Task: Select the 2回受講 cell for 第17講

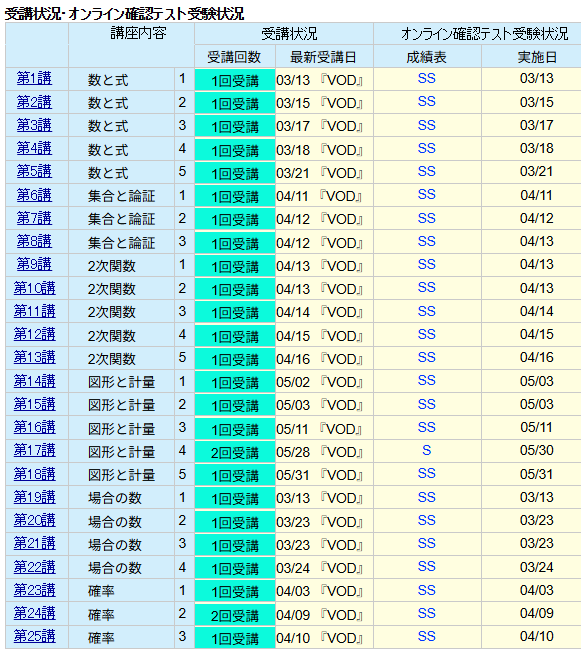Action: tap(235, 451)
